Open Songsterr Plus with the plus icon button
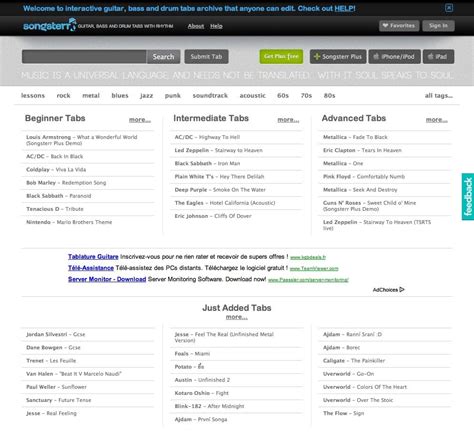The image size is (474, 432). (338, 57)
